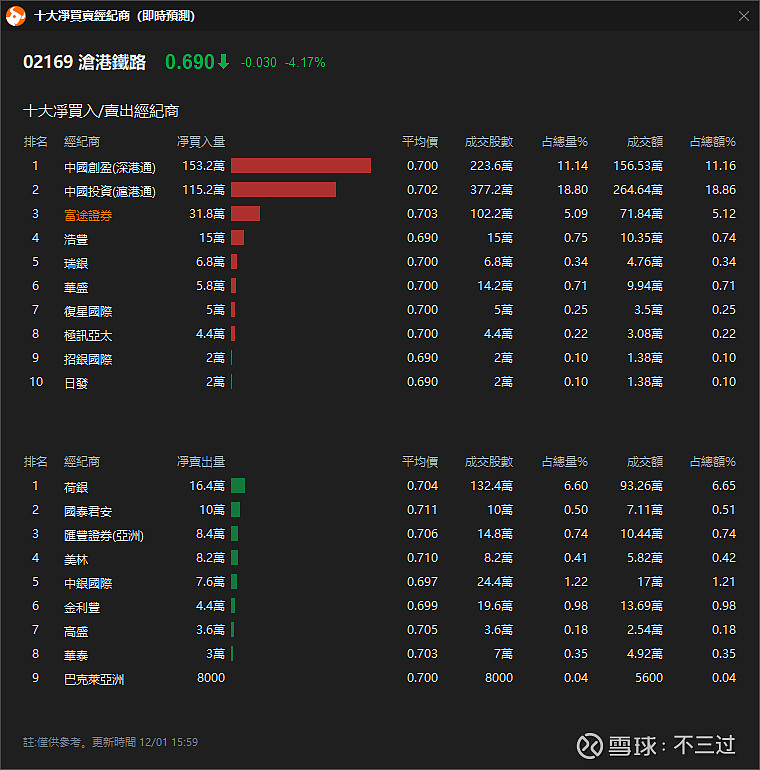Click the green bar for 16.4萬 net sell
Viewport: 760px width, 770px height.
pos(238,486)
